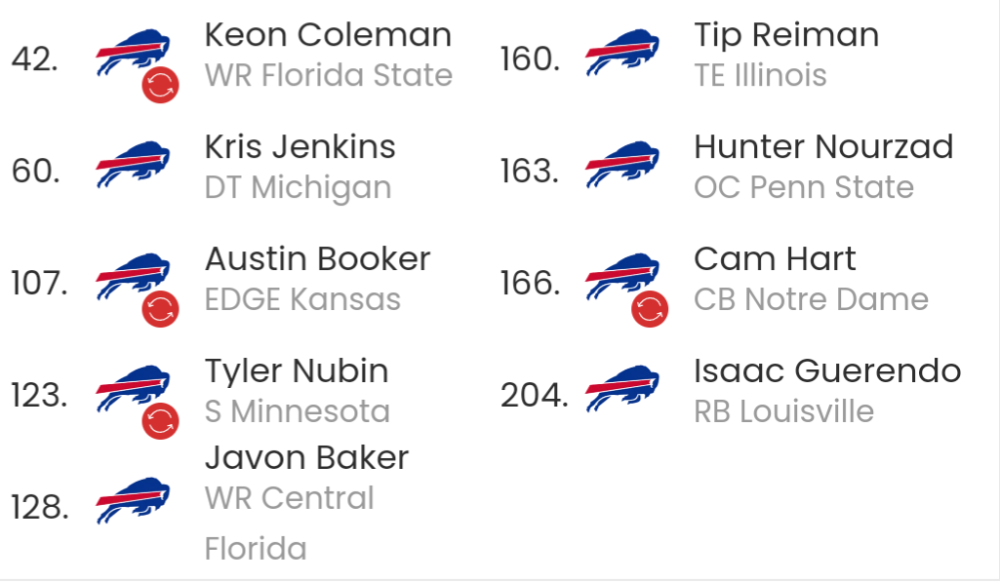This screenshot has height=583, width=1000.
Task: Open Kris Jenkins player name
Action: click(300, 147)
